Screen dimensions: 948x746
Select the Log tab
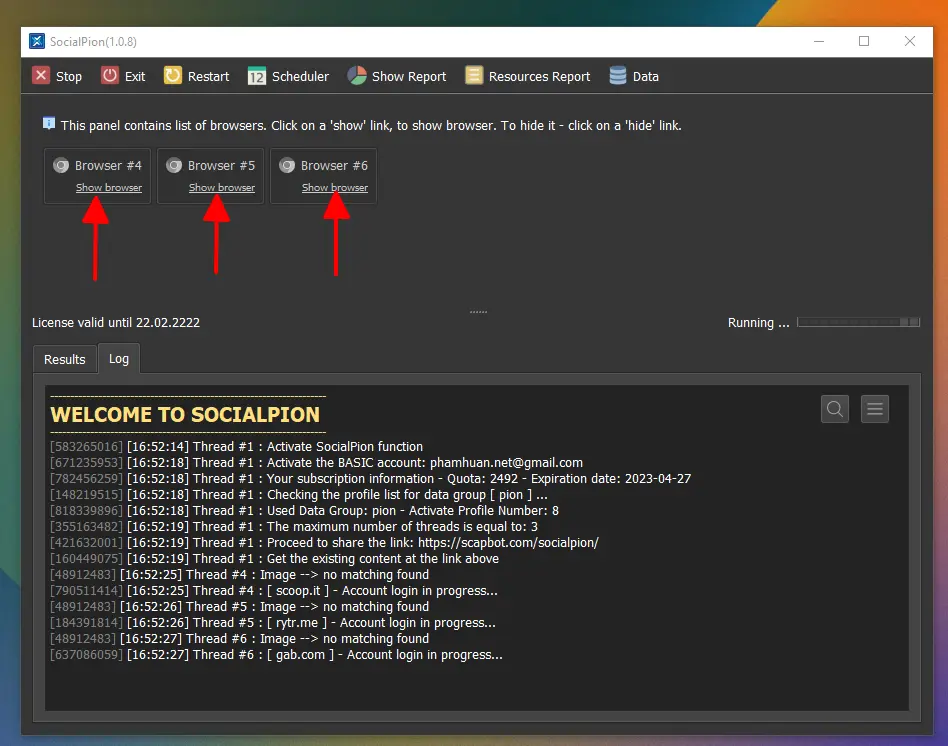point(118,358)
